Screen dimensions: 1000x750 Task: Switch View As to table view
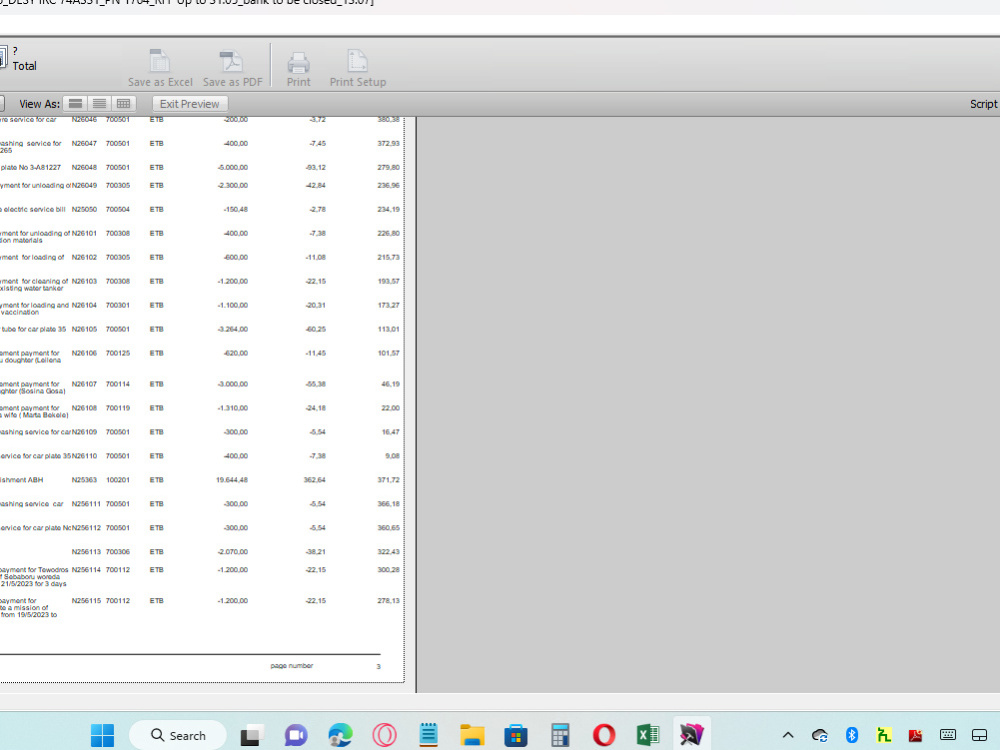coord(123,104)
